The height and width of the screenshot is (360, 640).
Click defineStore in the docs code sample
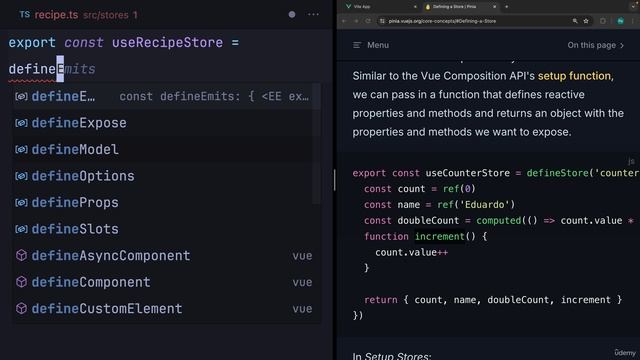click(557, 173)
